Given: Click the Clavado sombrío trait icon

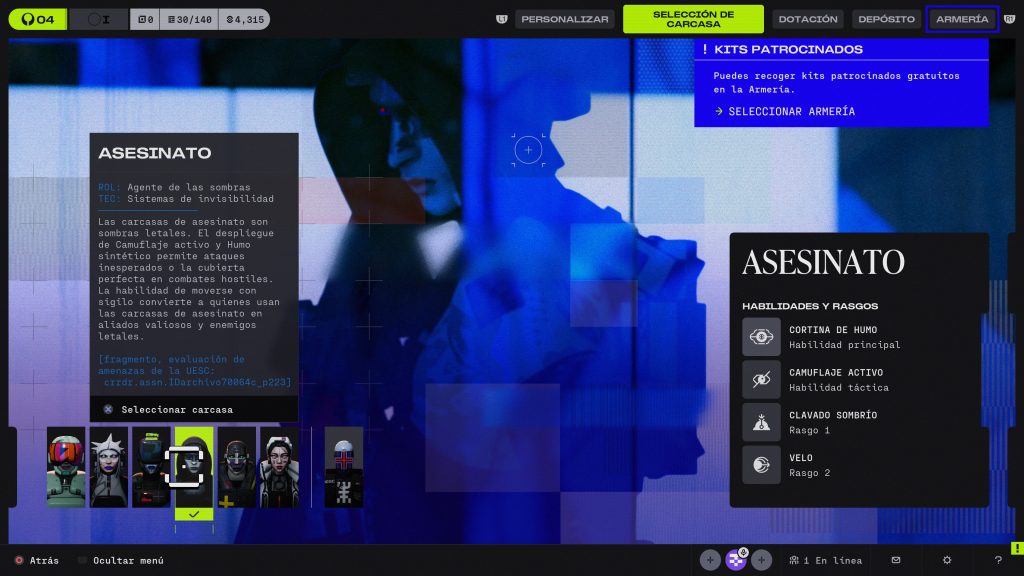Looking at the screenshot, I should point(761,422).
